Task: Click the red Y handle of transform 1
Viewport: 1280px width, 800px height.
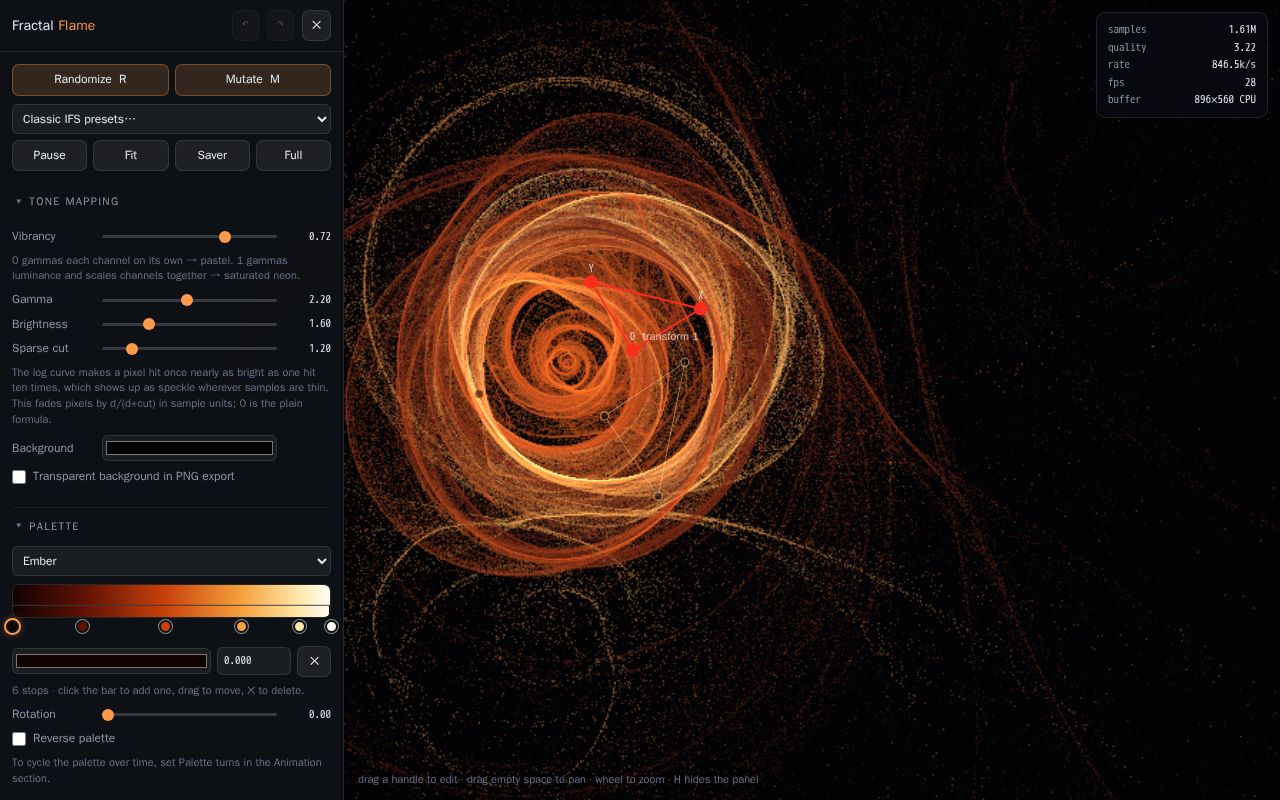Action: click(x=591, y=282)
